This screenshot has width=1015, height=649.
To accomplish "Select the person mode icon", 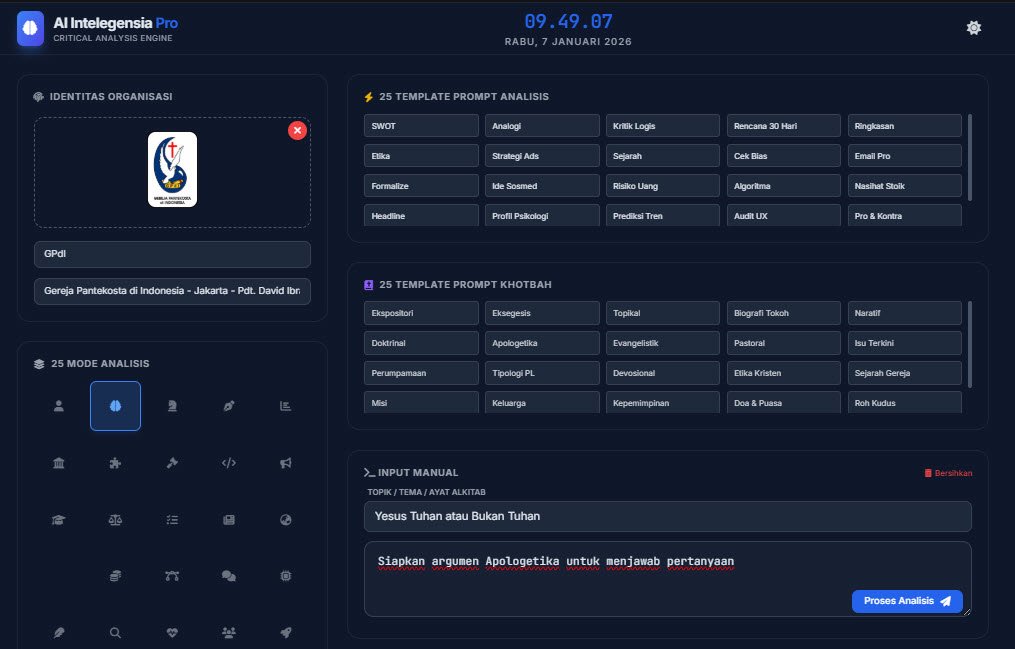I will (59, 406).
